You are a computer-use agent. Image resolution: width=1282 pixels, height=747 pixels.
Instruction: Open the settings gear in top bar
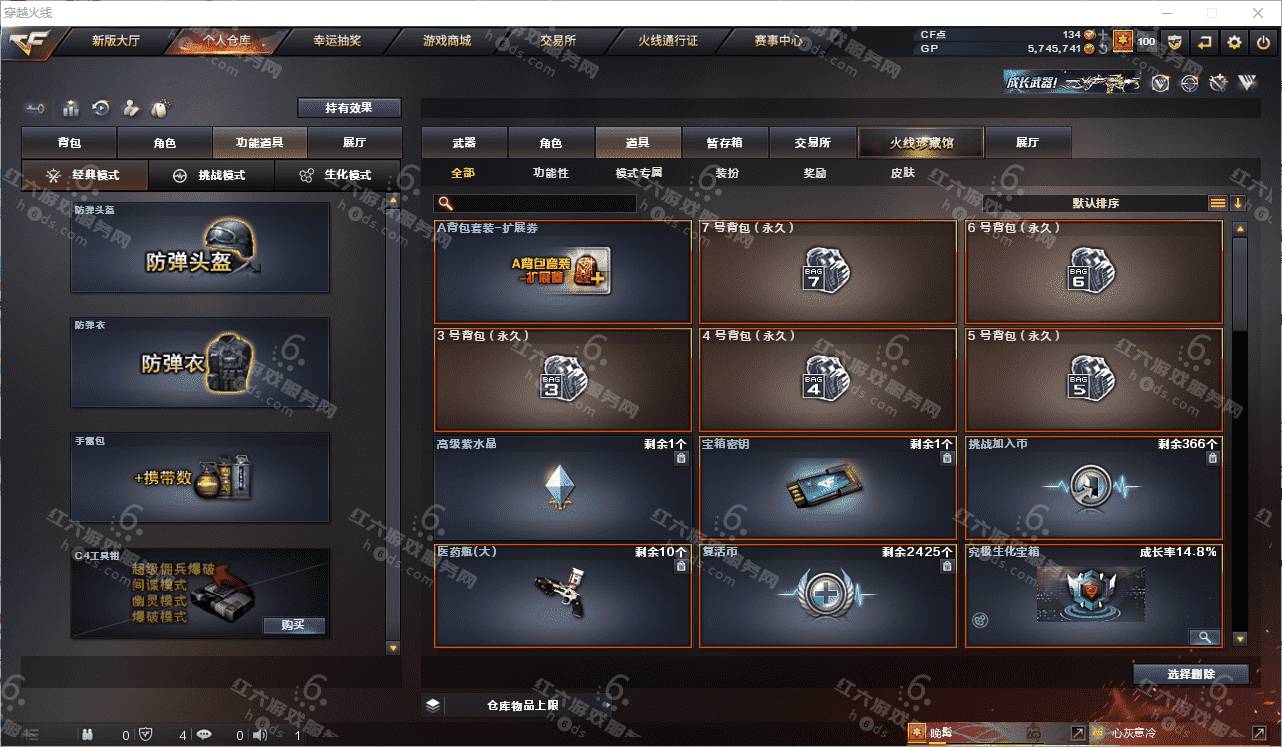(1235, 42)
